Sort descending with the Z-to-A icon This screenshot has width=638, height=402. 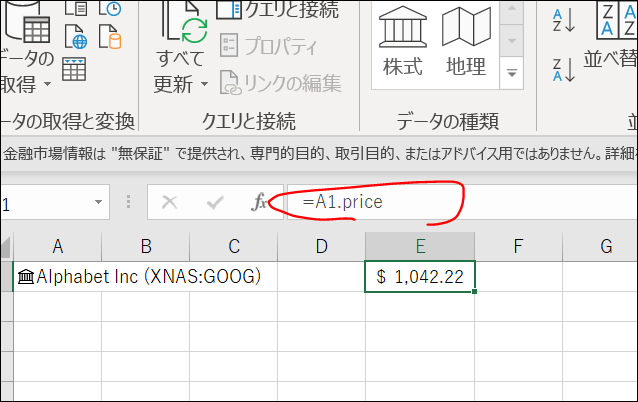[564, 69]
